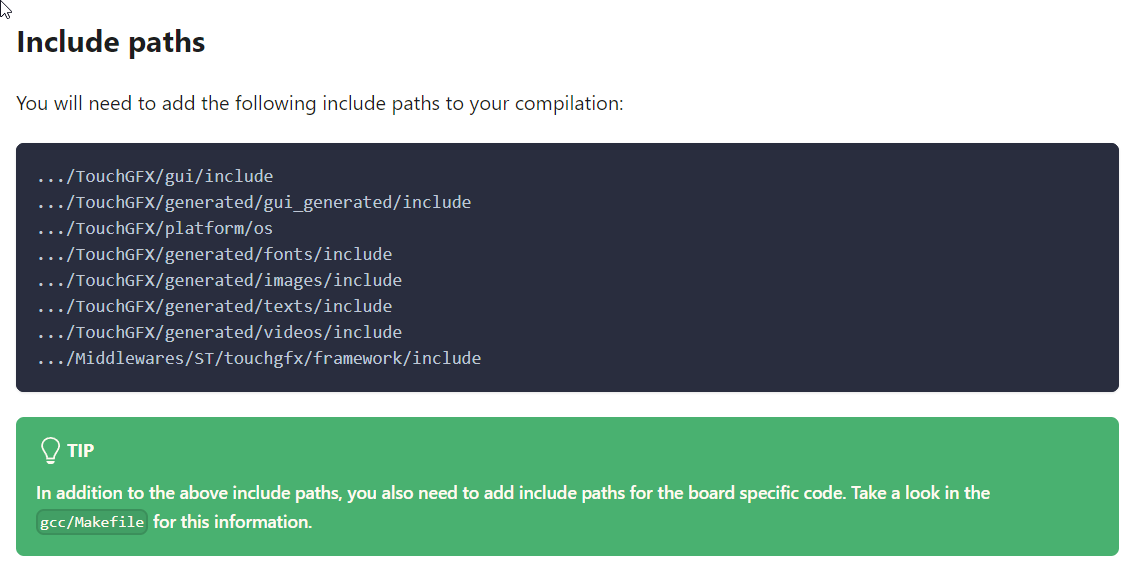Image resolution: width=1137 pixels, height=572 pixels.
Task: Click the "for this information." text
Action: pos(233,522)
